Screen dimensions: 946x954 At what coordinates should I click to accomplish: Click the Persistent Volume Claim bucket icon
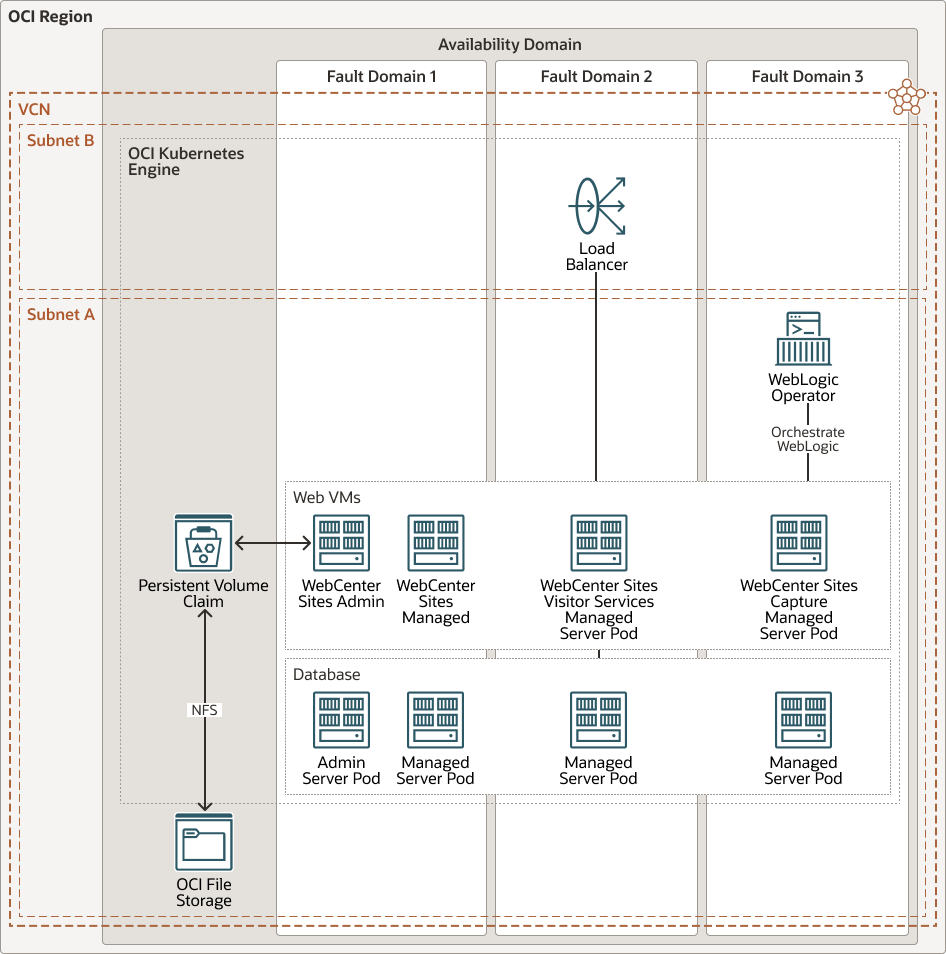(204, 543)
